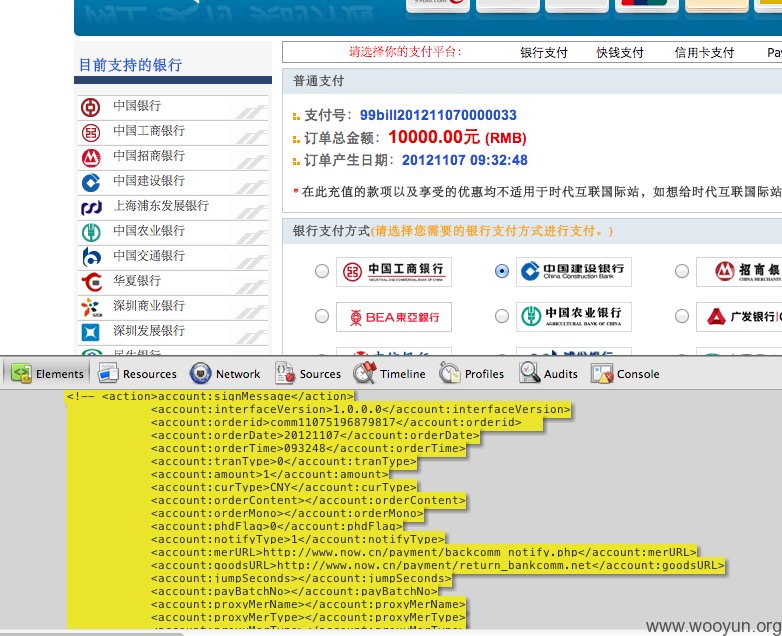Click the account:interfaceVersion source line
Image resolution: width=782 pixels, height=636 pixels.
click(x=361, y=410)
